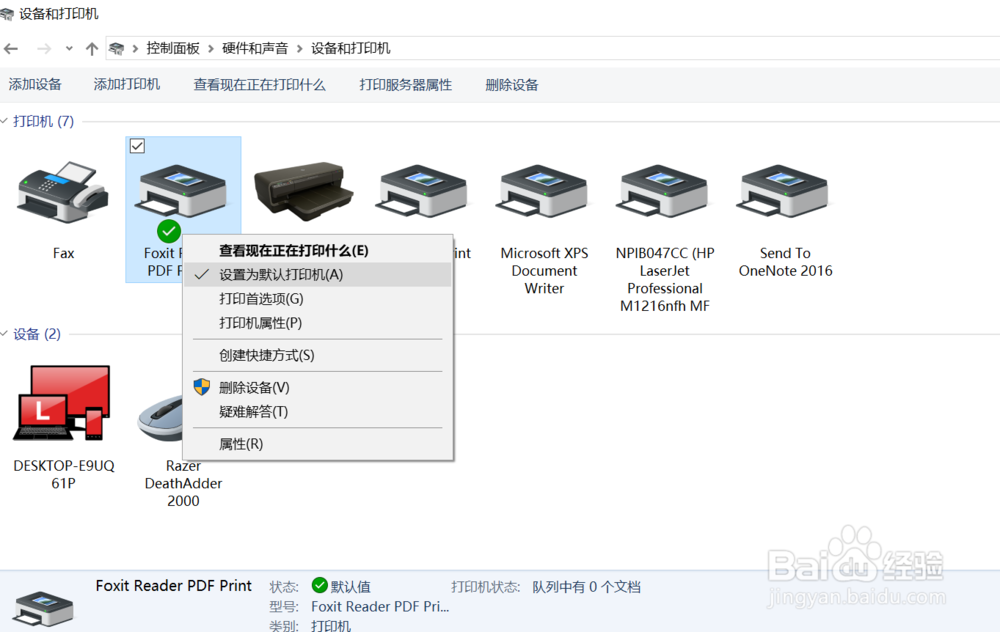Screen dimensions: 1000x632
Task: Expand breadcrumb arrow before 控制面板
Action: click(135, 48)
